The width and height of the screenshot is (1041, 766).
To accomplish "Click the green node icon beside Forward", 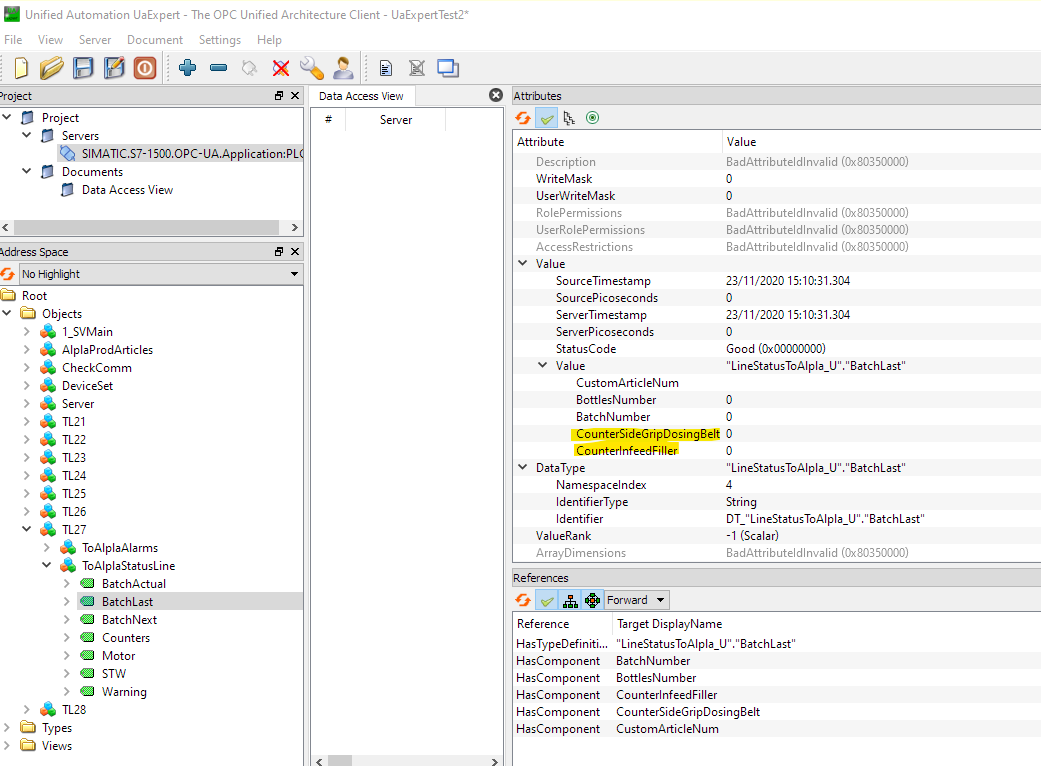I will pos(592,600).
